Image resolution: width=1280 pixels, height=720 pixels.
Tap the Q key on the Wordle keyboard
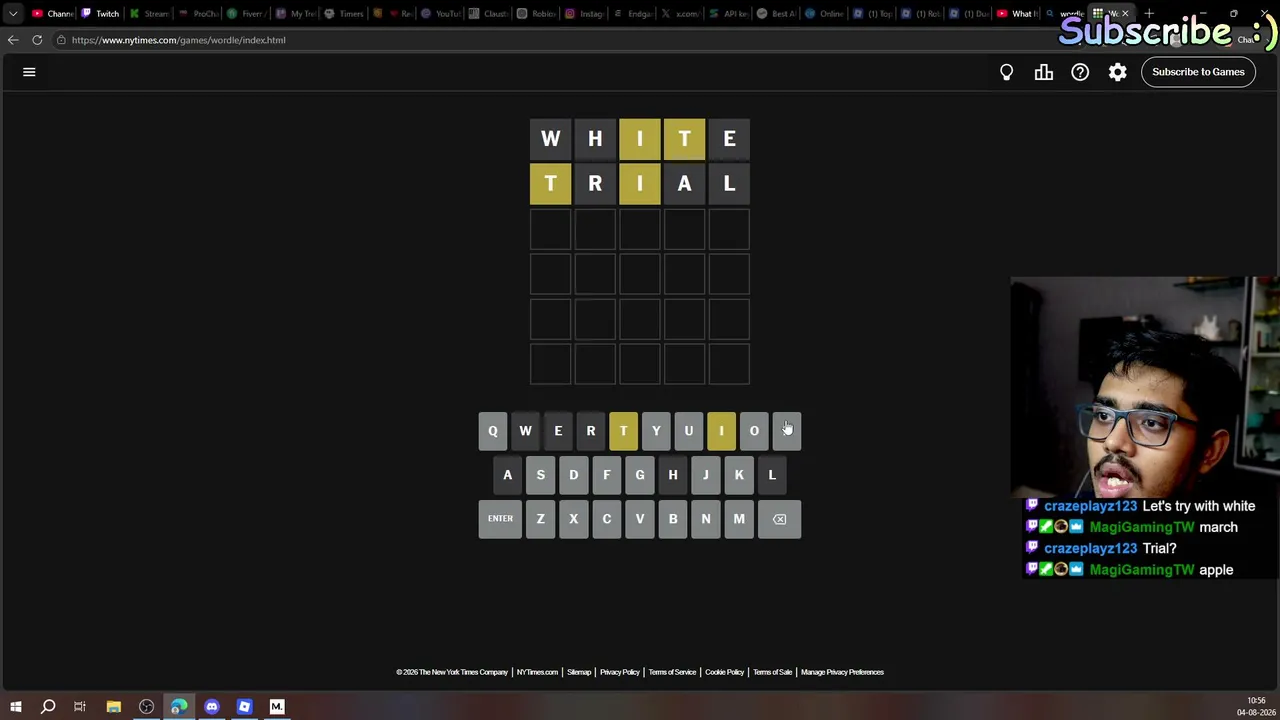click(x=493, y=431)
